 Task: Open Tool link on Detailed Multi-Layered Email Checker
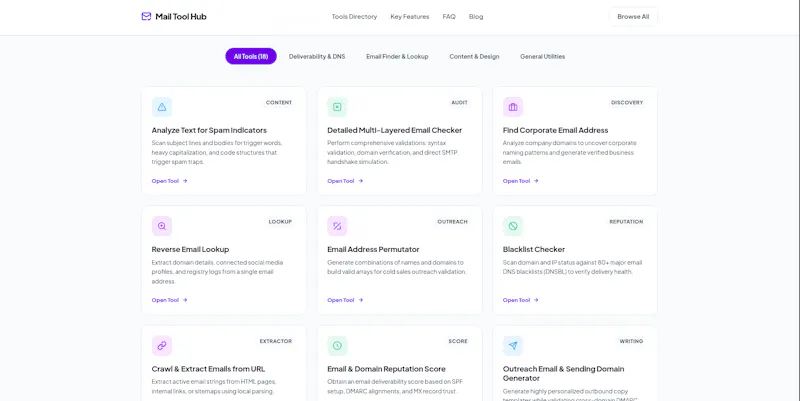click(345, 181)
